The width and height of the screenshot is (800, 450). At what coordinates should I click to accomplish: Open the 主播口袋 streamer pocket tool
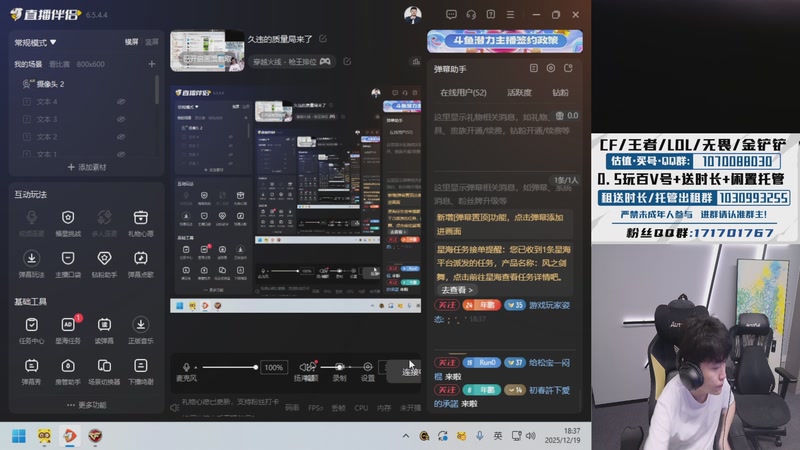68,263
